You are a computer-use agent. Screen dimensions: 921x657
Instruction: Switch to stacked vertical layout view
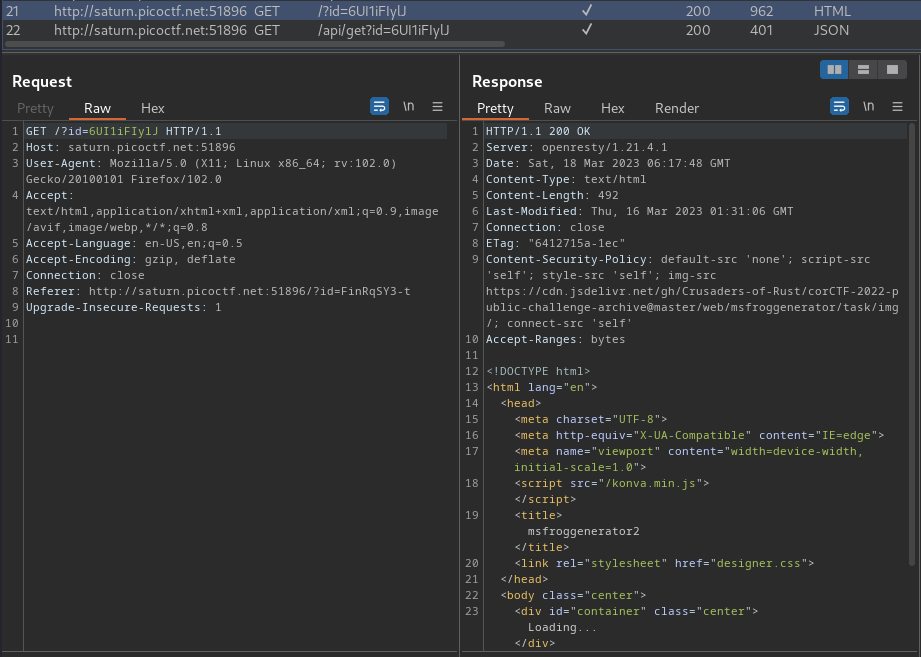click(863, 70)
